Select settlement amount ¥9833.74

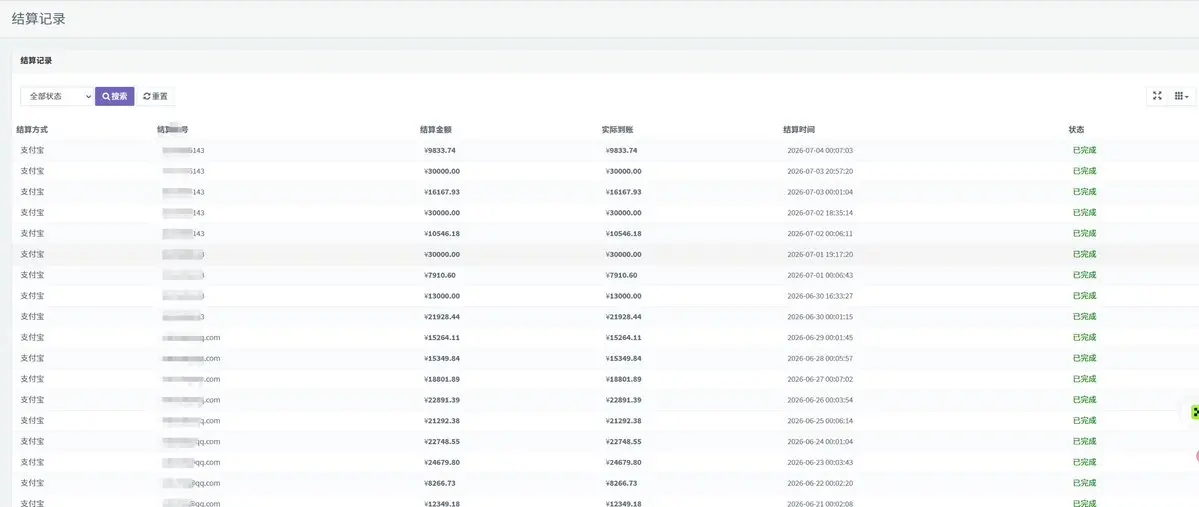click(440, 151)
